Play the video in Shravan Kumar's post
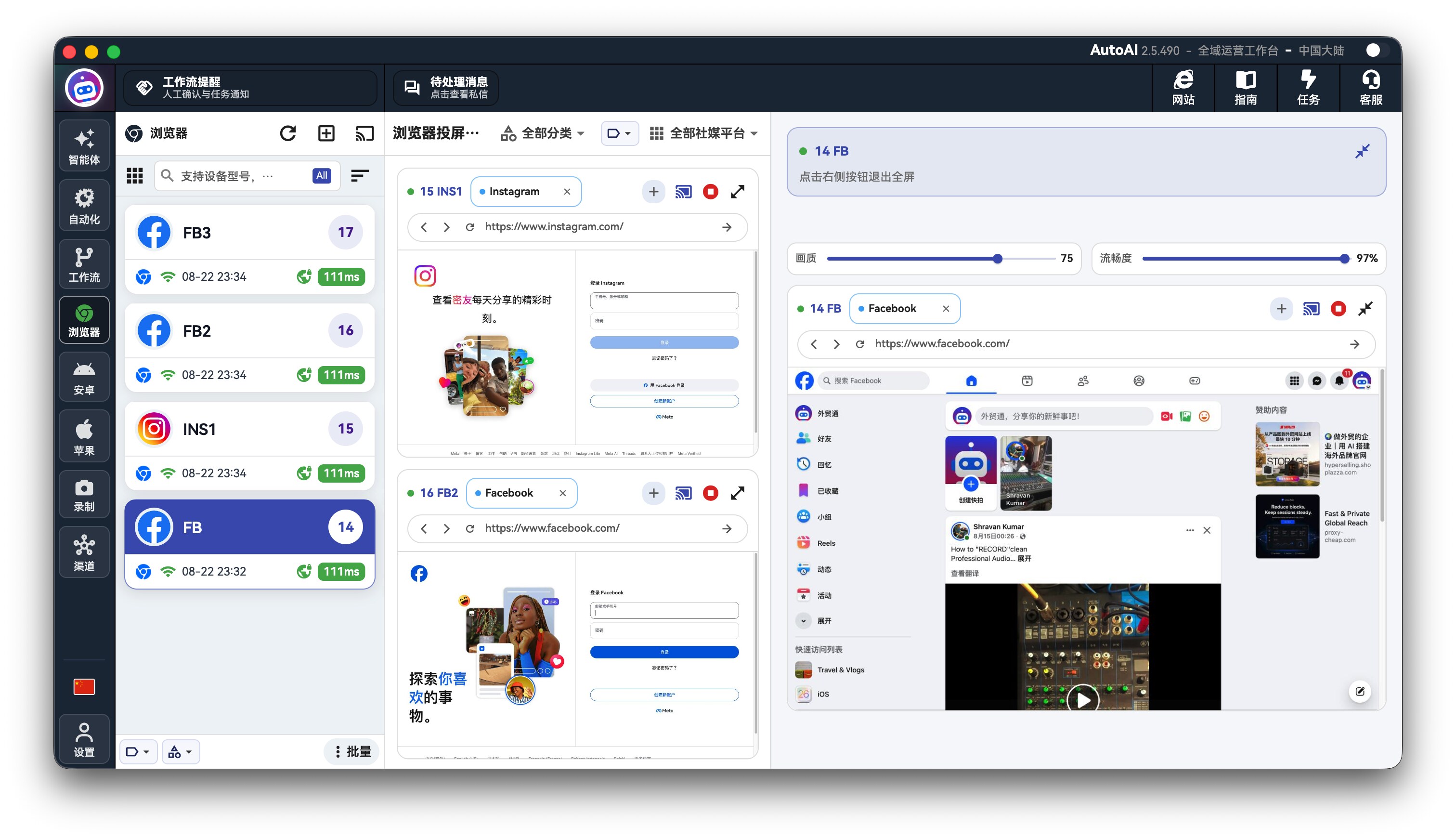1456x840 pixels. pyautogui.click(x=1083, y=699)
